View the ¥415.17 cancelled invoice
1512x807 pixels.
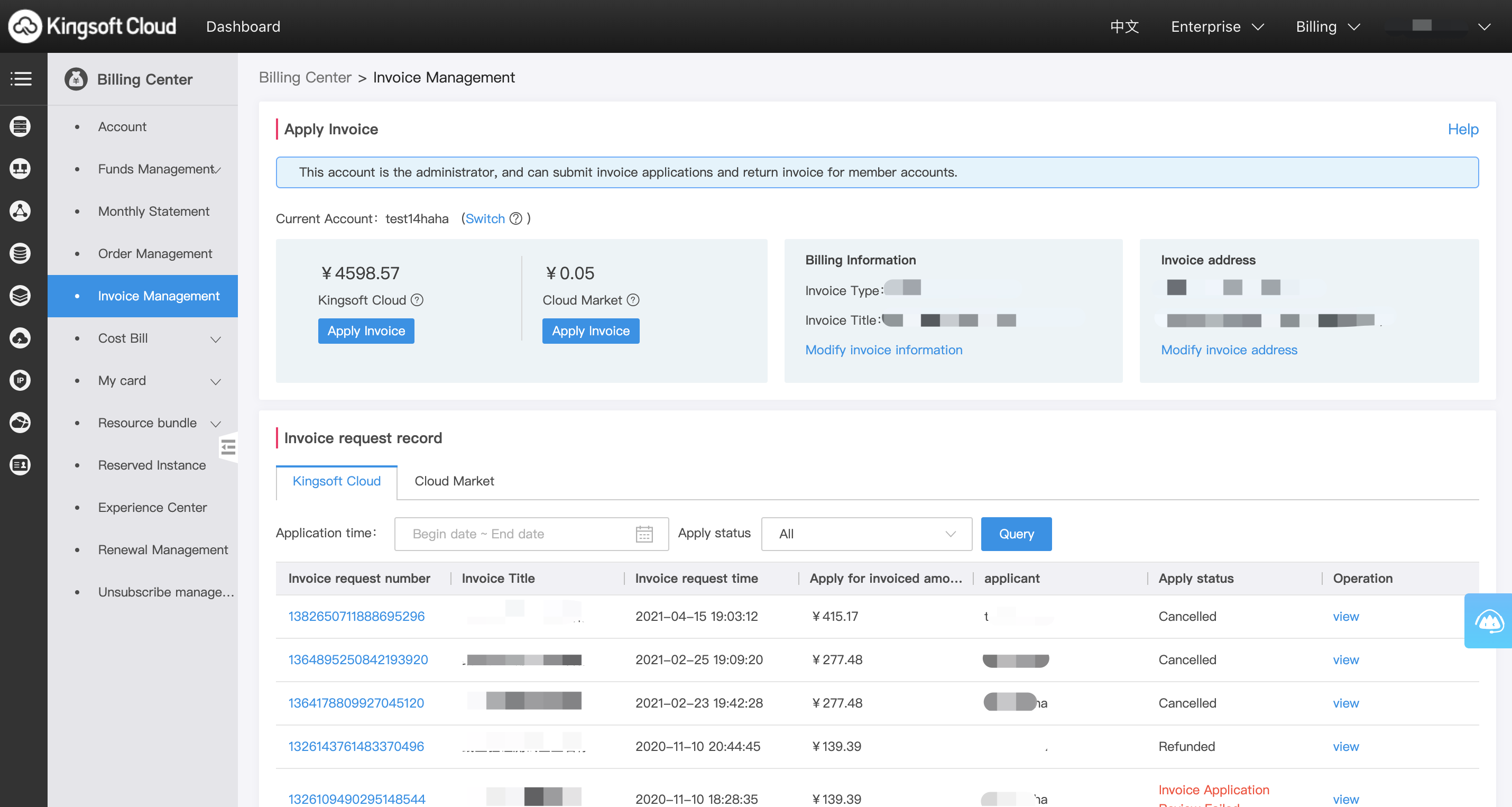pyautogui.click(x=1346, y=617)
